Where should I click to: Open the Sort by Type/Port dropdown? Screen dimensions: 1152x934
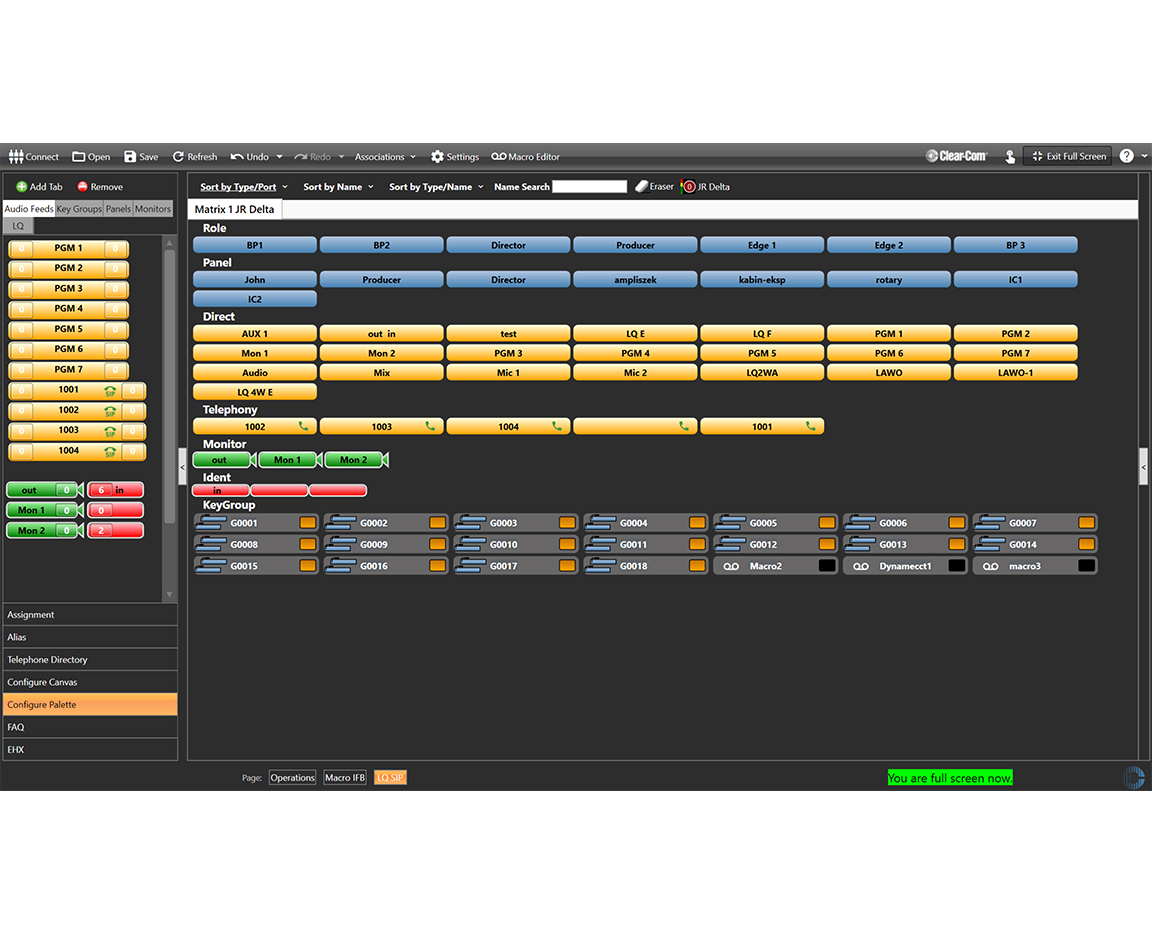(x=244, y=187)
